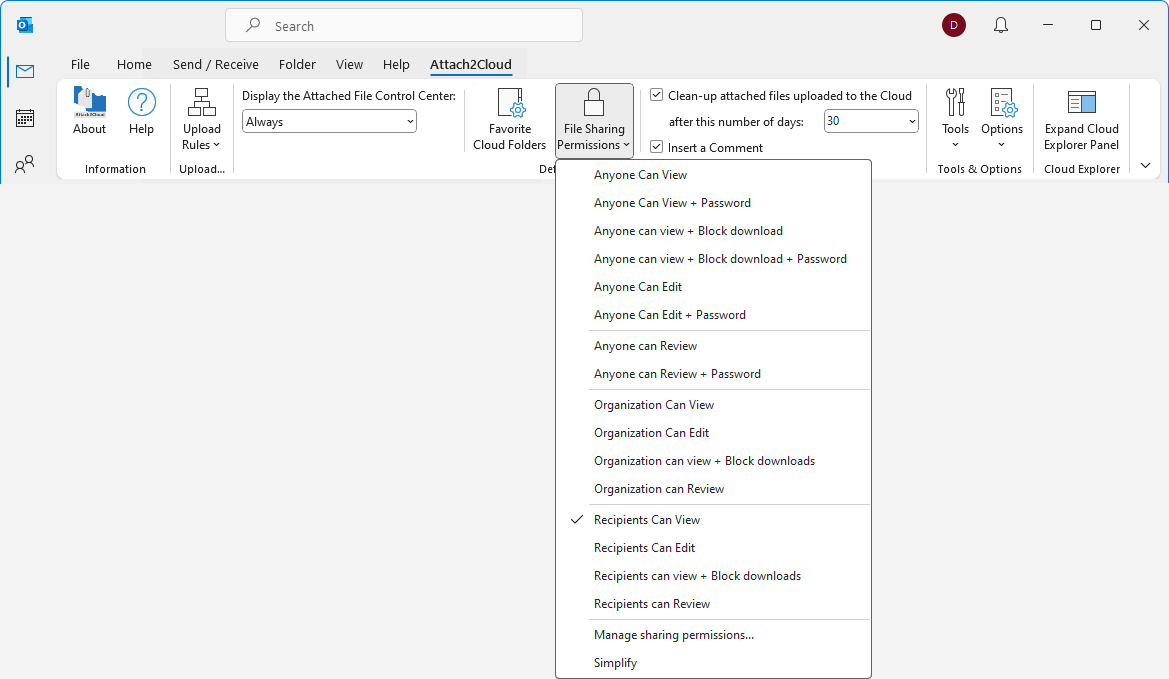
Task: Select Anyone Can View + Password
Action: pyautogui.click(x=672, y=202)
